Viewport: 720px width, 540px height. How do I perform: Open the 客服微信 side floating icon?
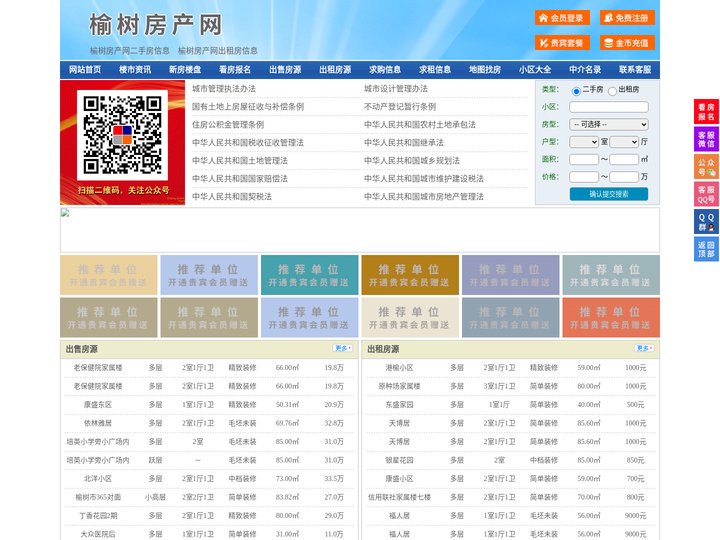(x=706, y=139)
